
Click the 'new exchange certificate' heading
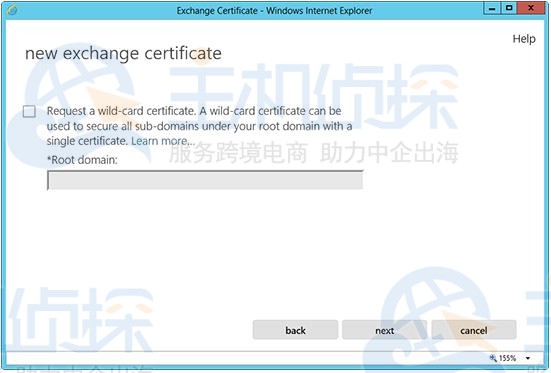pos(123,54)
